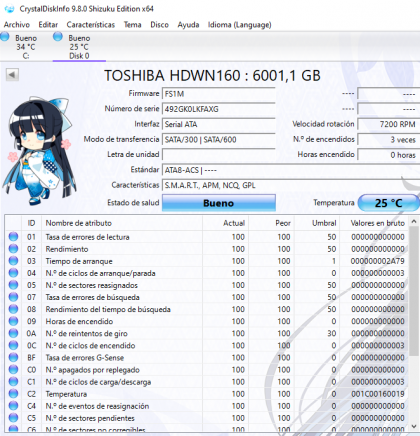Click the CrystalDiskInfo app icon in the title bar

point(10,9)
